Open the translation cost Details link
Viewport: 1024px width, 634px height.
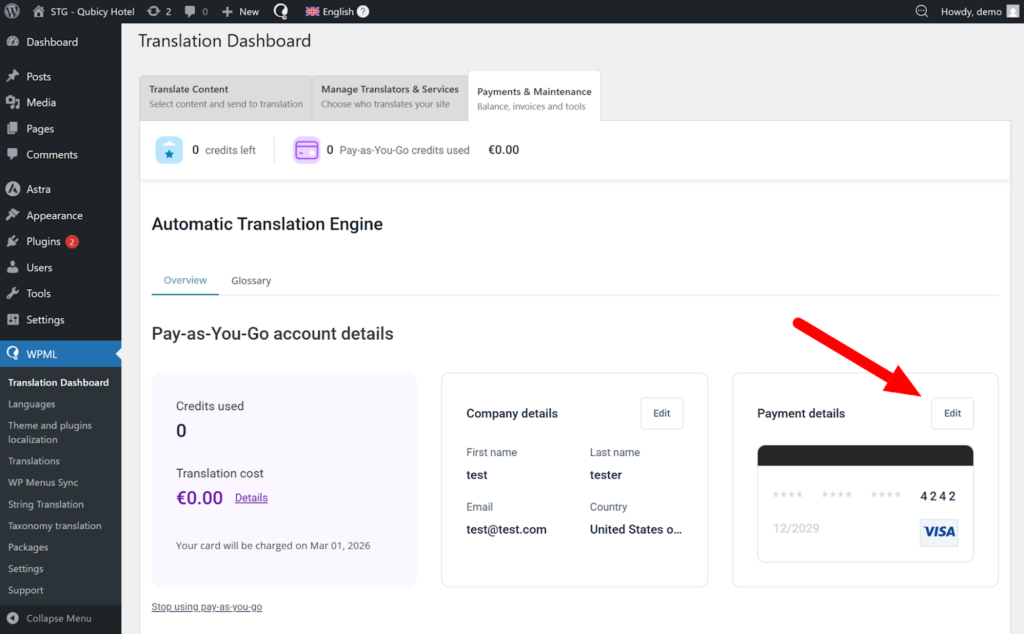tap(251, 497)
